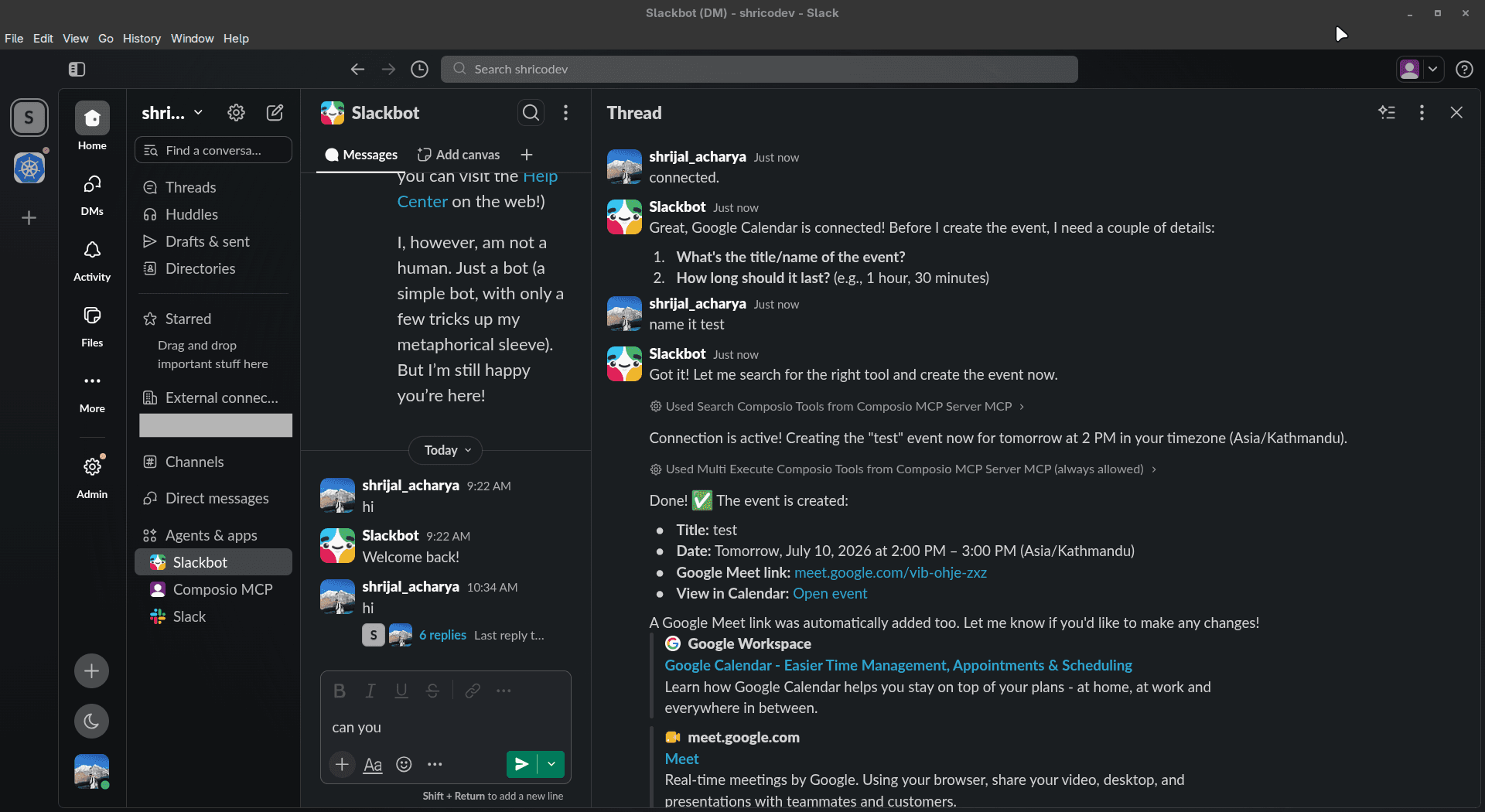Click the round Create new plus button

tap(91, 671)
